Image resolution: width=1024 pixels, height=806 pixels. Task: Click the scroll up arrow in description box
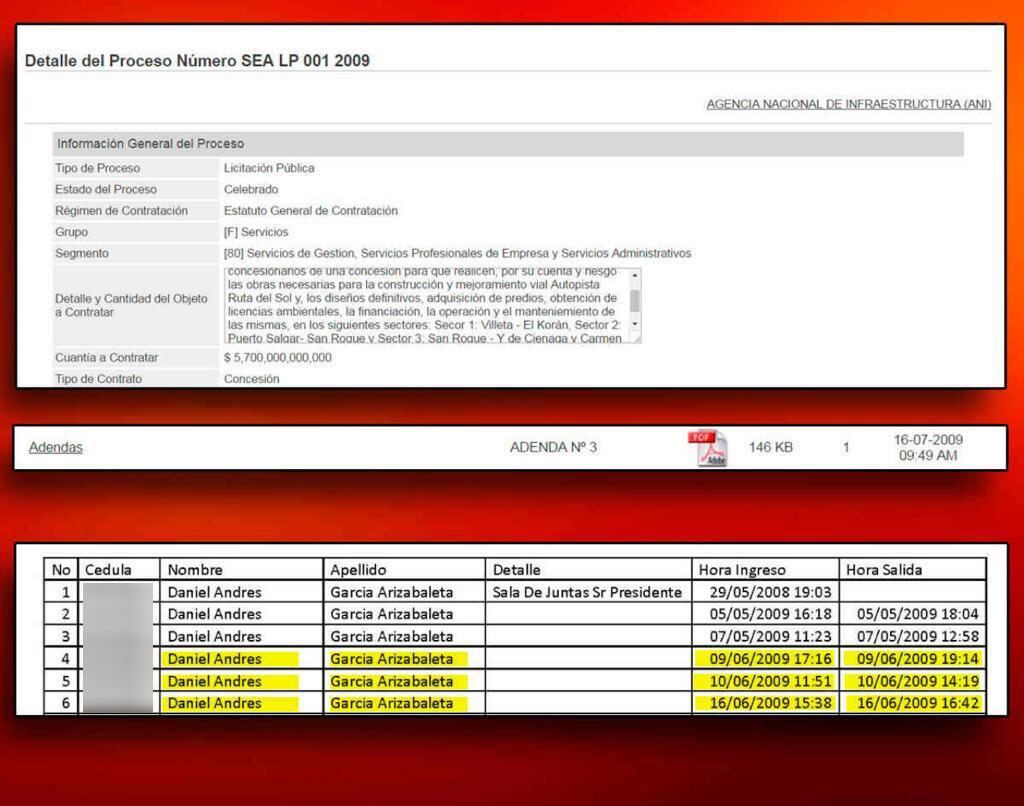point(634,275)
